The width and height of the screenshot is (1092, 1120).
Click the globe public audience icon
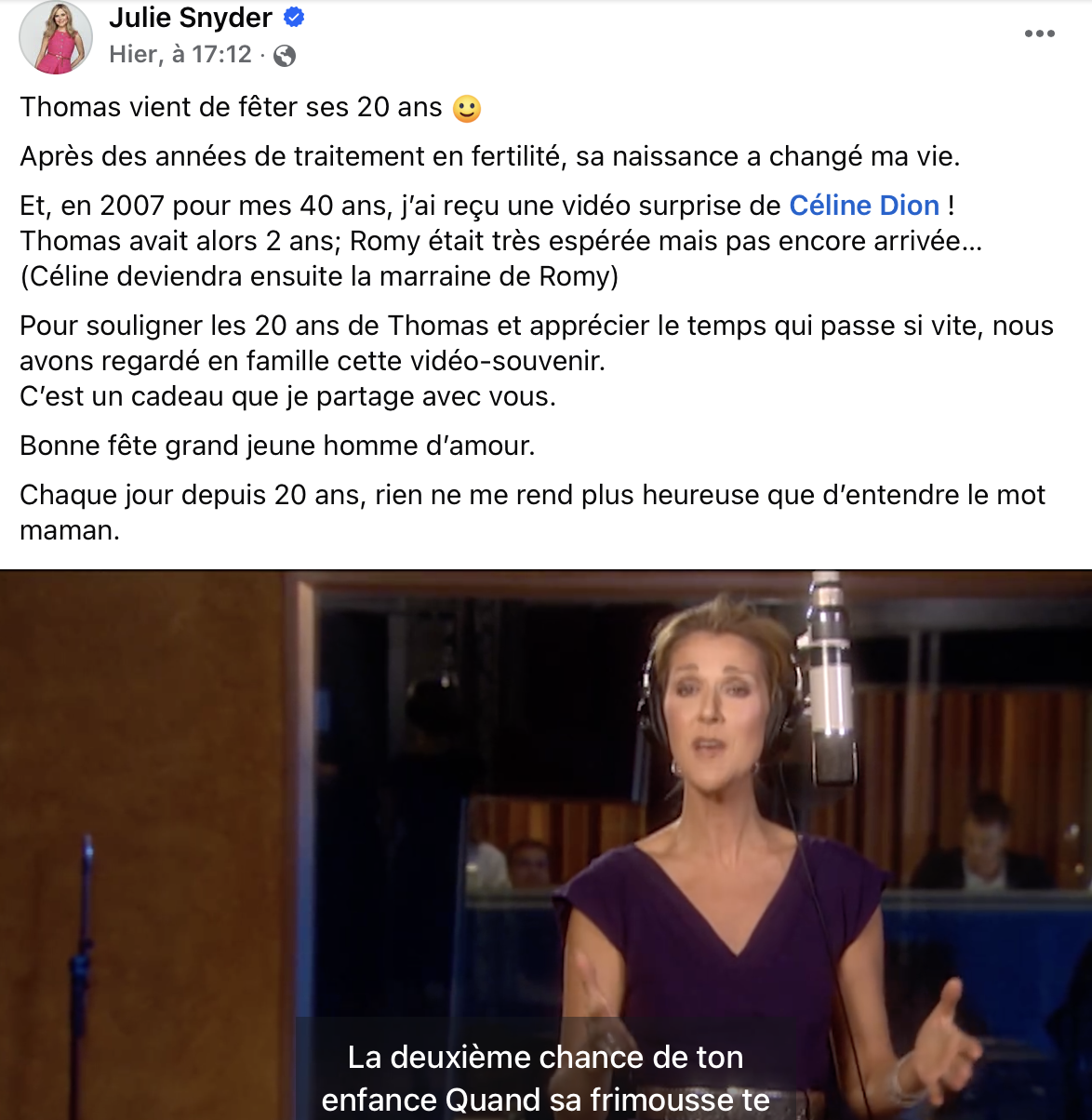285,56
